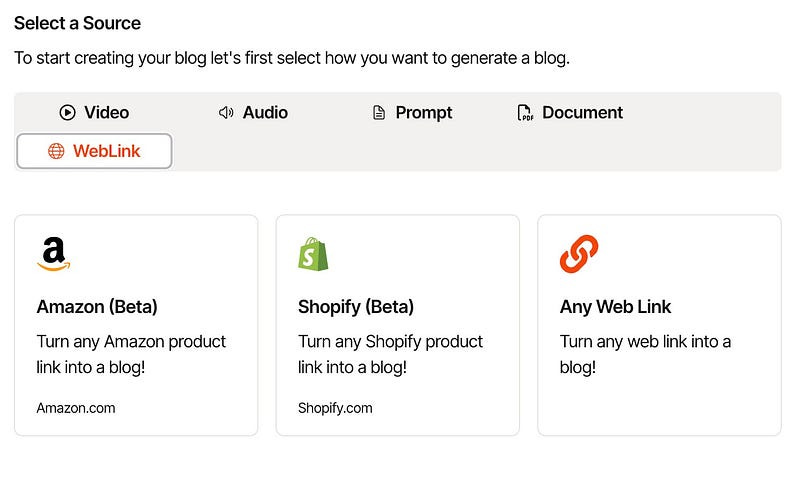Click the "To start creating your blog" description
The height and width of the screenshot is (492, 800).
[x=292, y=58]
